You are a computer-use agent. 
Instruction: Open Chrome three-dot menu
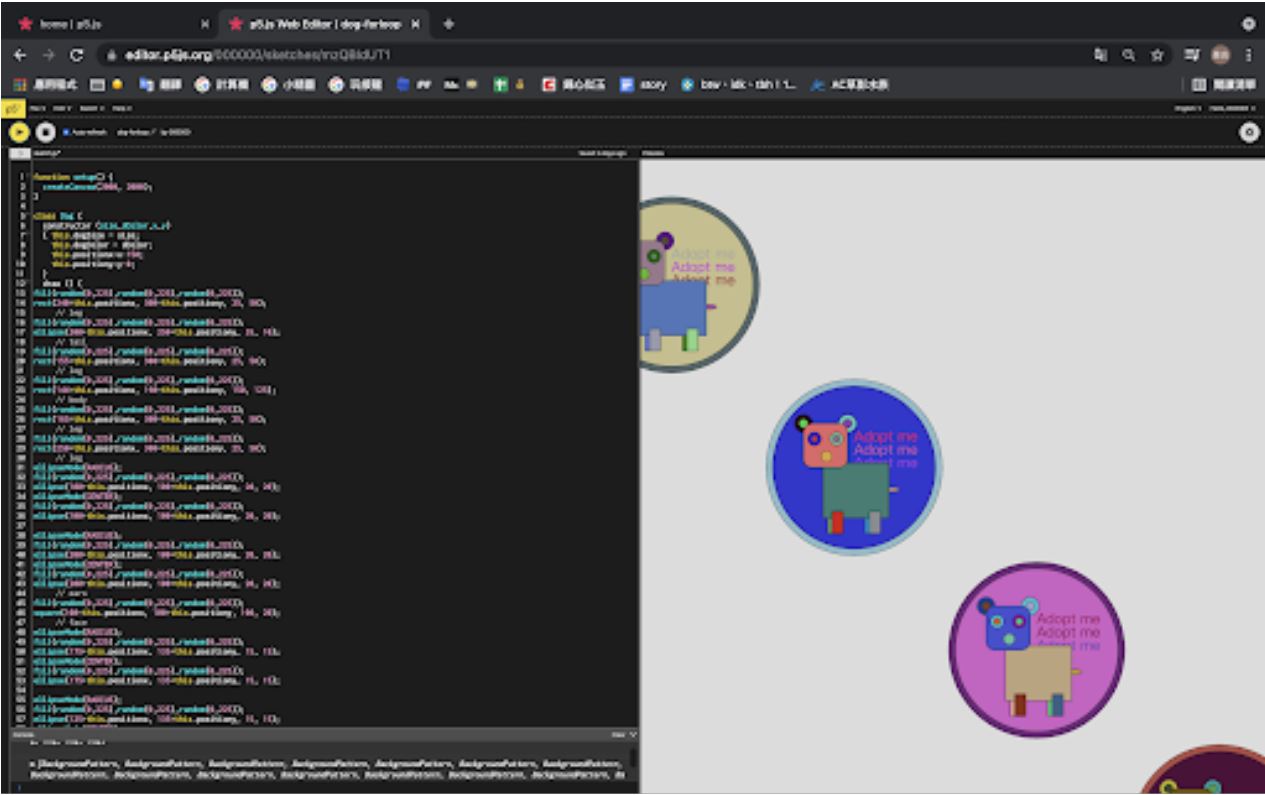pos(1249,55)
